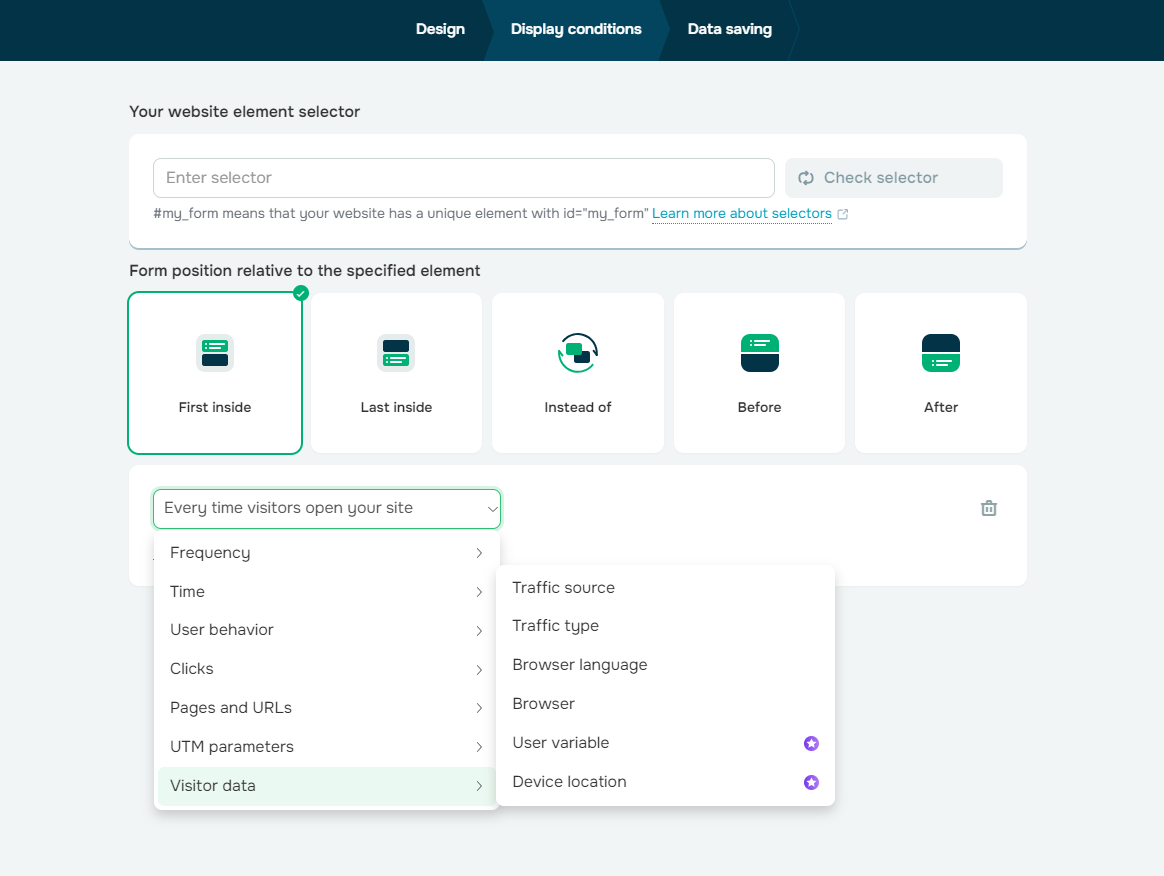
Task: Click the Instead of swap icon
Action: click(x=578, y=353)
